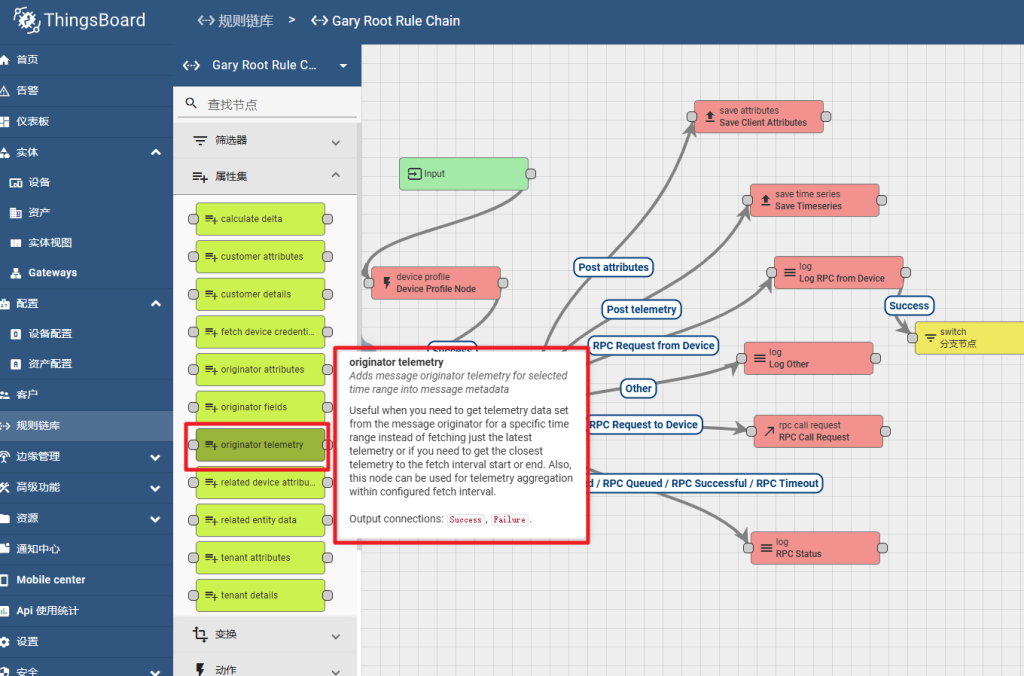The image size is (1024, 676).
Task: Click the Post telemetry link label
Action: 641,310
